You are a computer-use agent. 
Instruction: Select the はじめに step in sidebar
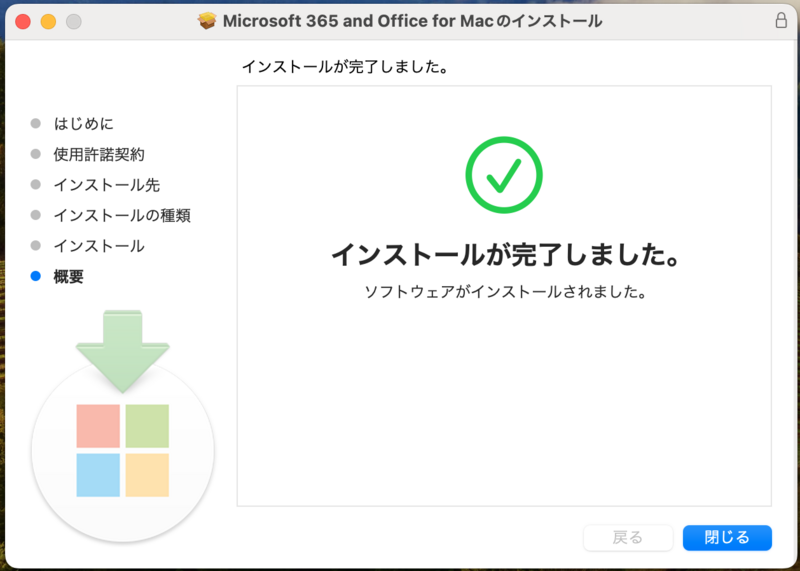84,124
